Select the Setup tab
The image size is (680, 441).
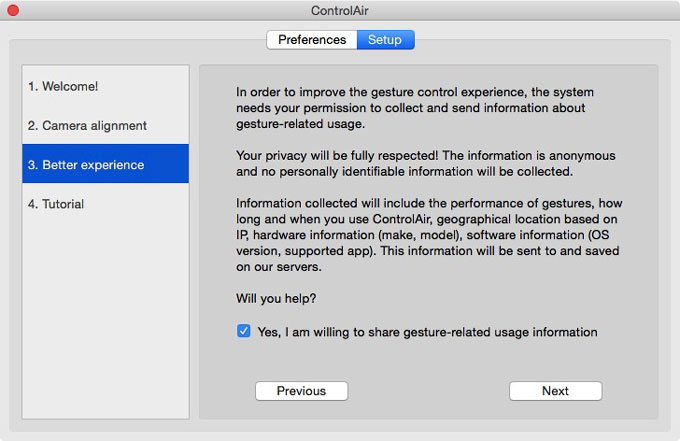tap(386, 40)
